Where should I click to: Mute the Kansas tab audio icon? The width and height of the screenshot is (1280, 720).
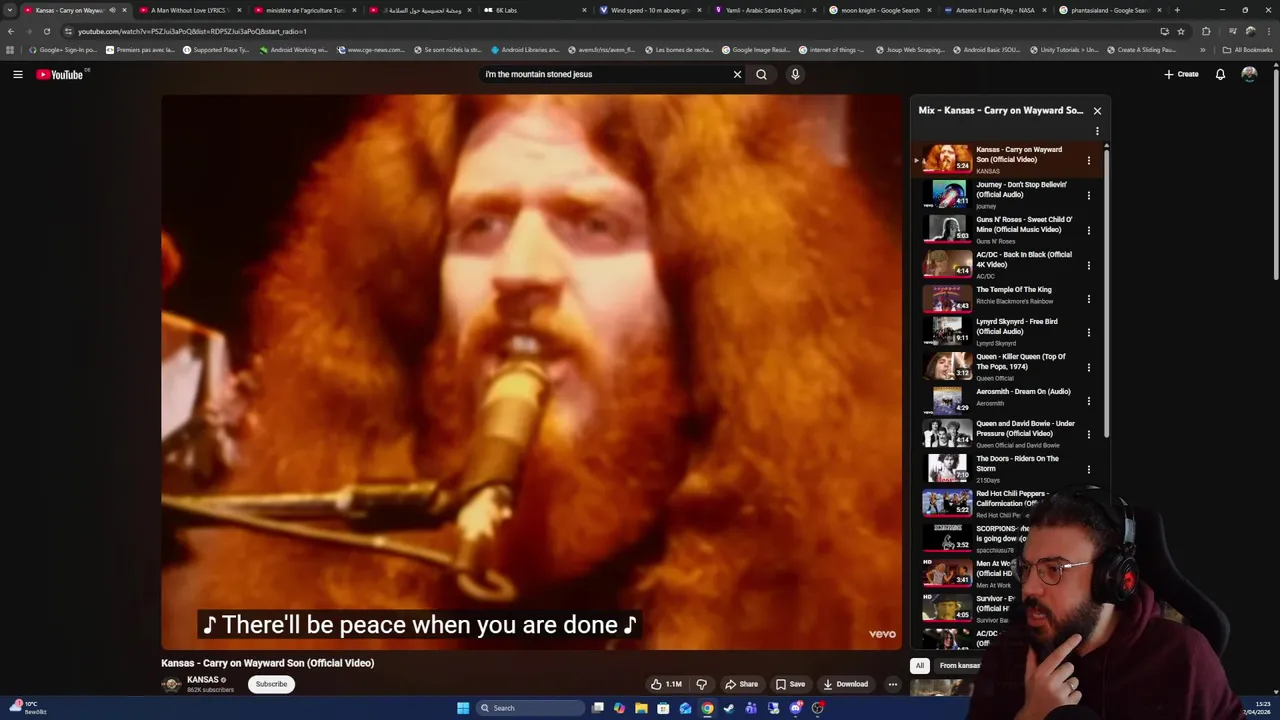(112, 10)
